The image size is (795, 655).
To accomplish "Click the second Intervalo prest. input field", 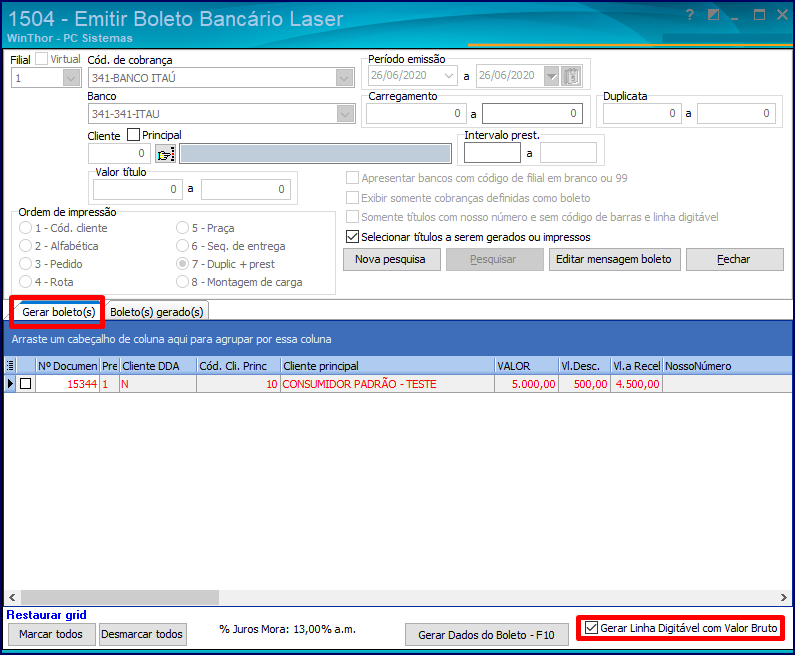I will pos(568,153).
